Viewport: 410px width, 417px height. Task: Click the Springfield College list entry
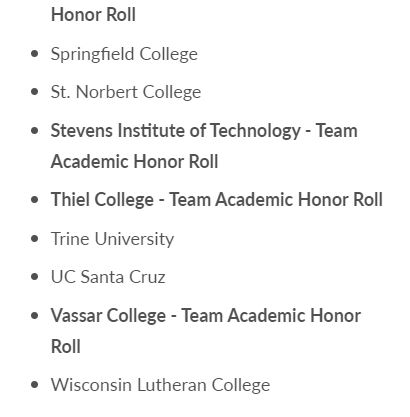click(x=124, y=54)
